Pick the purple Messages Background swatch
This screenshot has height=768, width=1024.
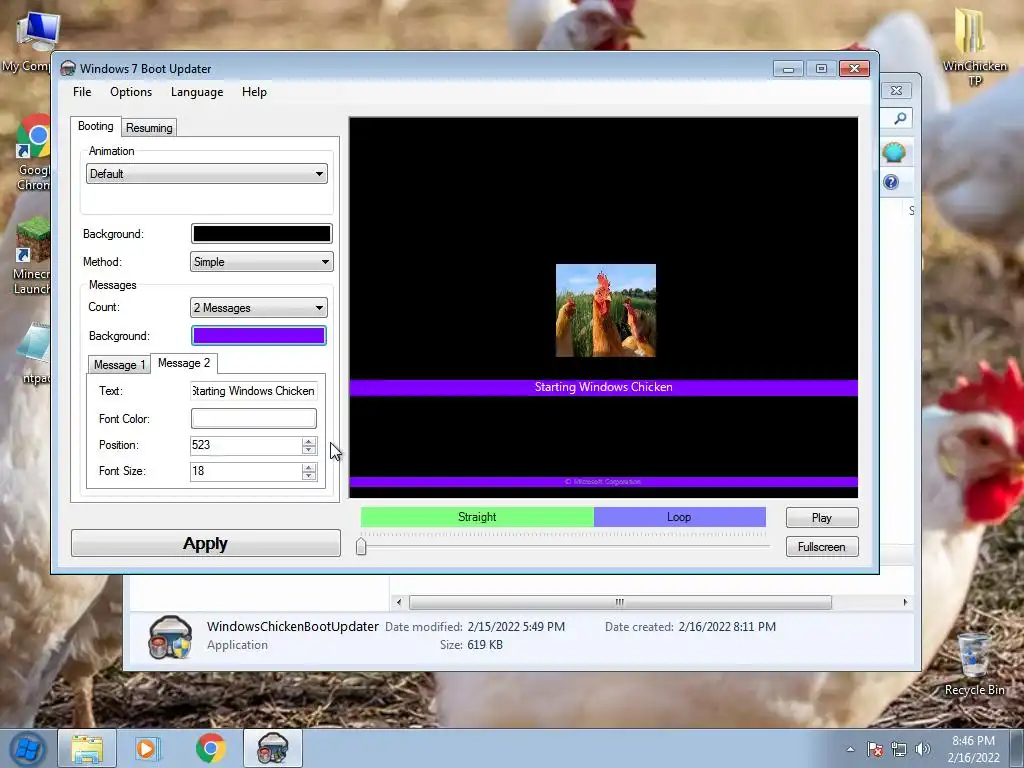click(x=259, y=336)
